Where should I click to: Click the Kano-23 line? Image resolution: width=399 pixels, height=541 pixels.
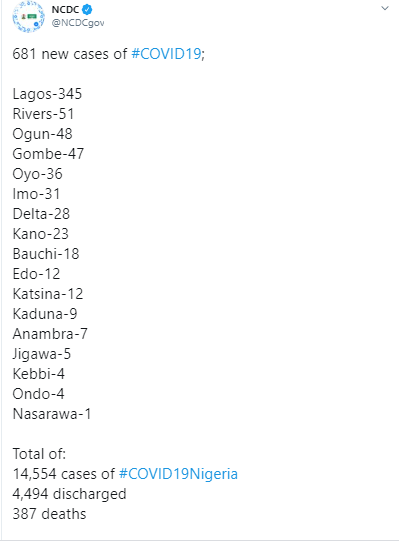(x=41, y=234)
